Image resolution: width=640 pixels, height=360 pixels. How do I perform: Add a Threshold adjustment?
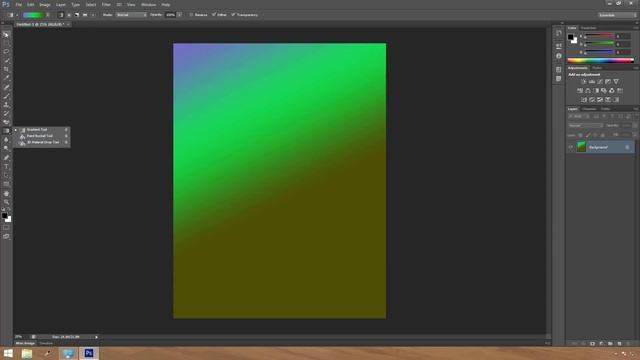600,100
